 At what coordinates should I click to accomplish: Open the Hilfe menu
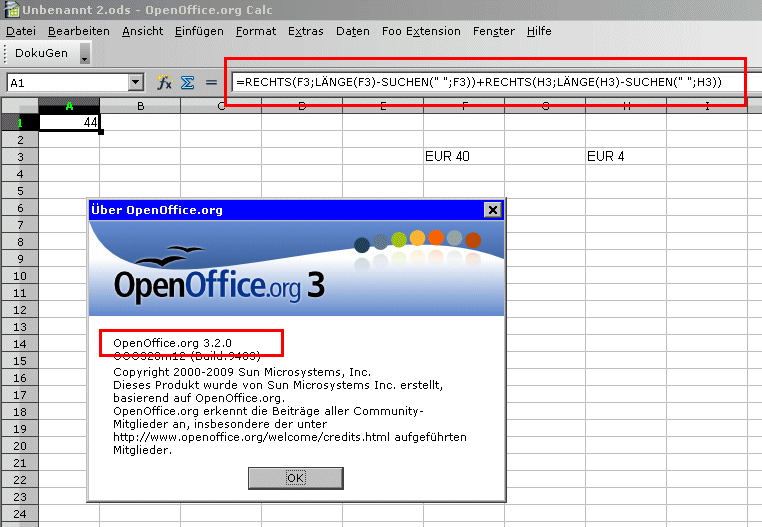(539, 31)
